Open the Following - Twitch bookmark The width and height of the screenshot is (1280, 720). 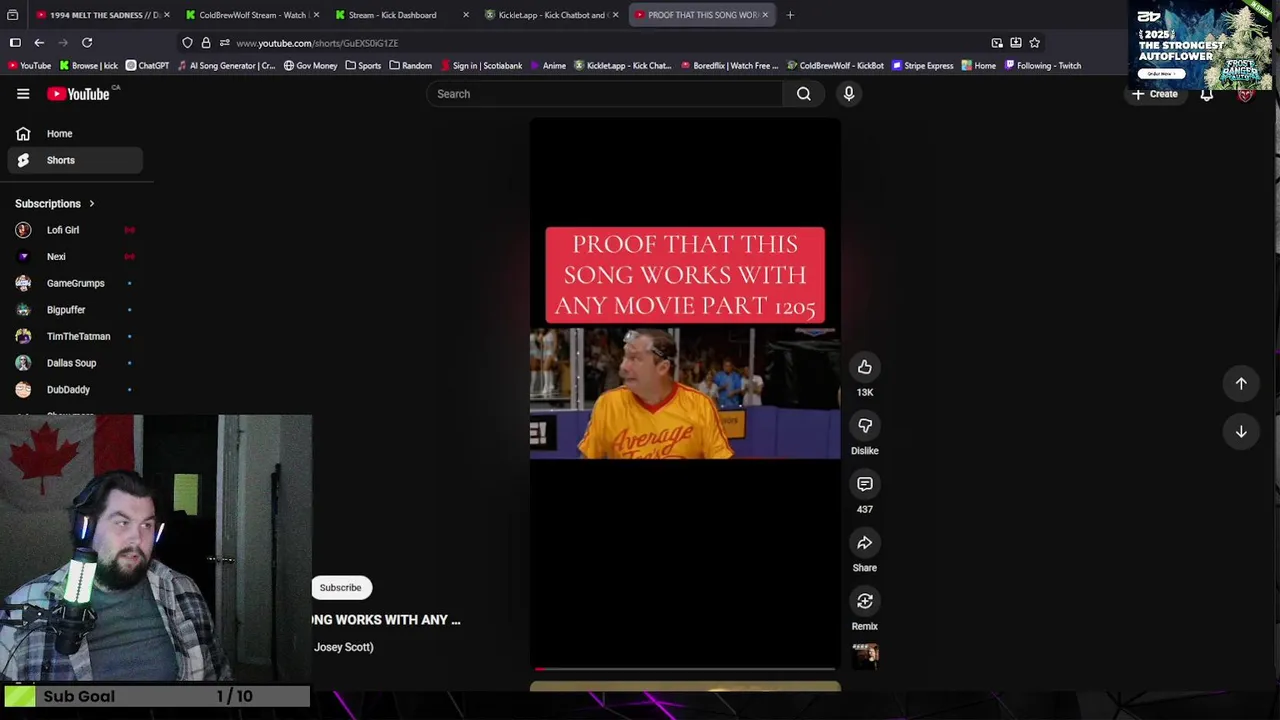pos(1044,66)
